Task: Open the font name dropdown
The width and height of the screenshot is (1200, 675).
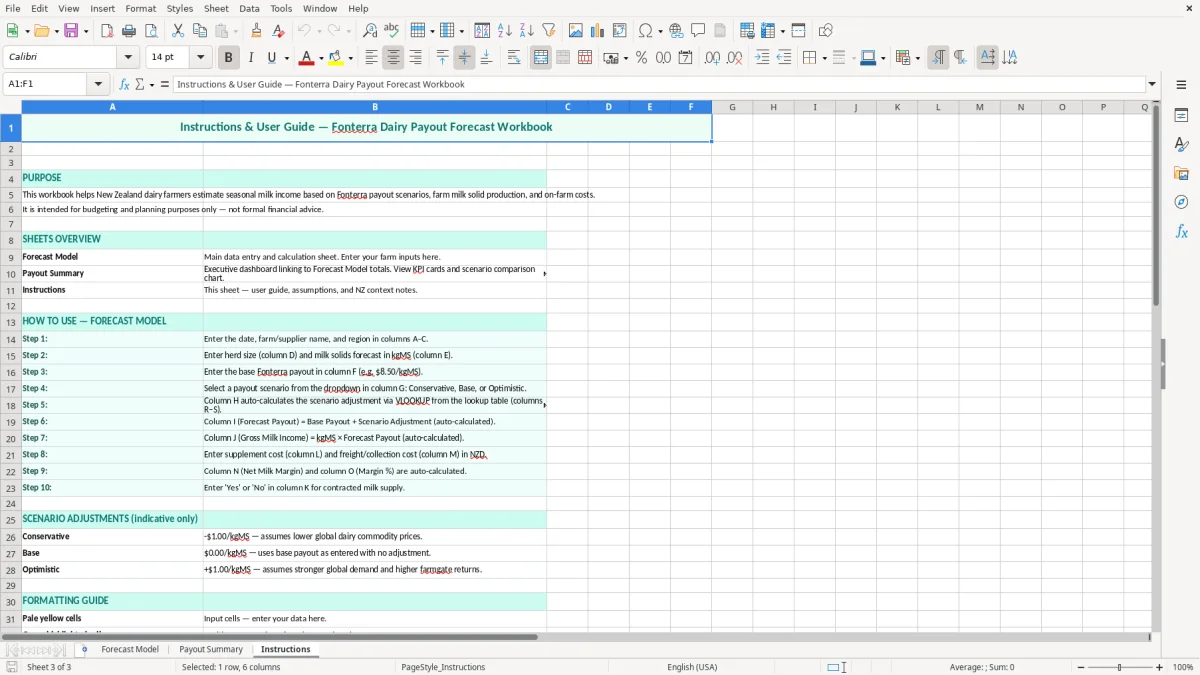Action: point(128,58)
